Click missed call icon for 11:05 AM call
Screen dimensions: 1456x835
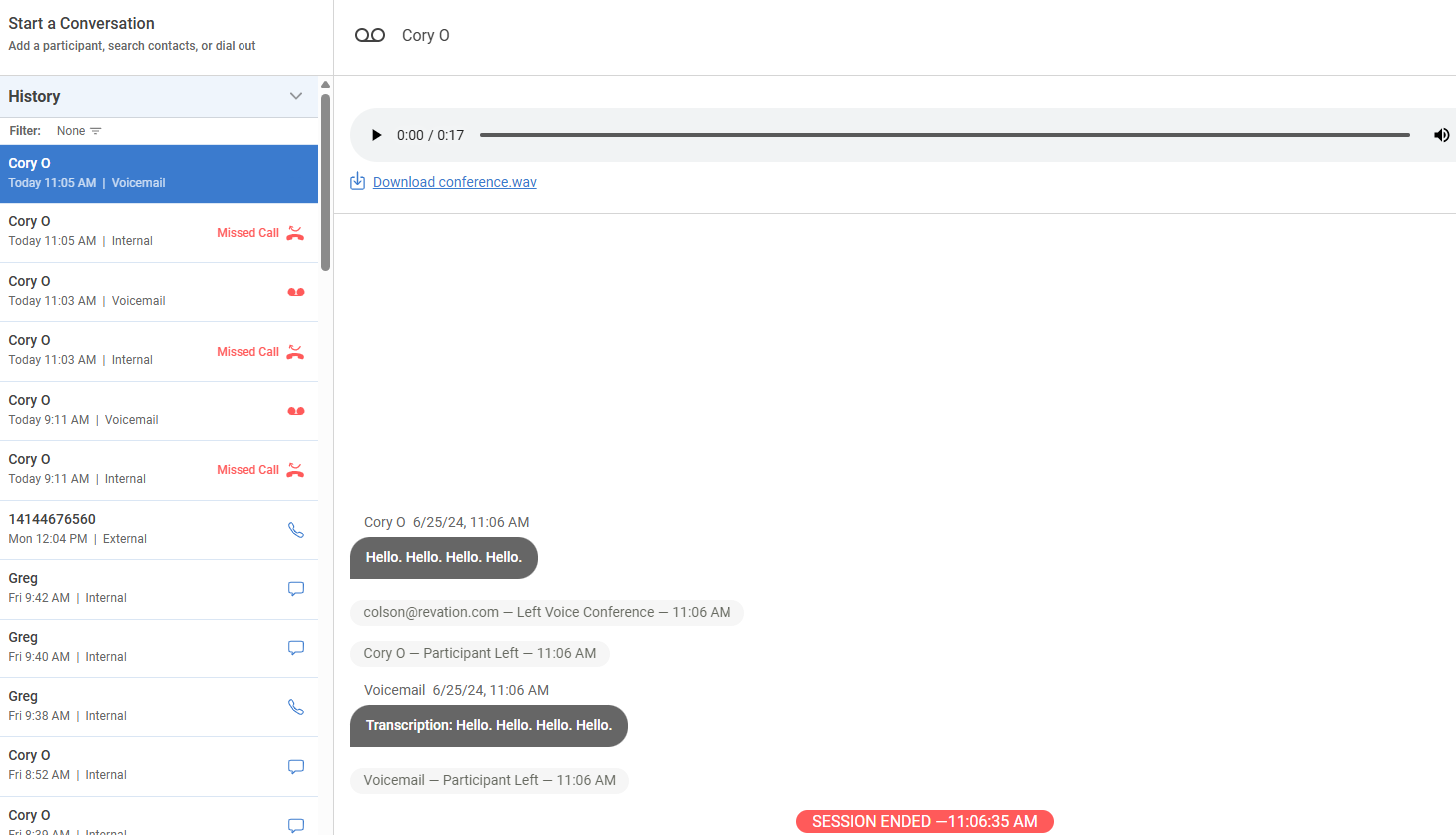click(x=295, y=233)
